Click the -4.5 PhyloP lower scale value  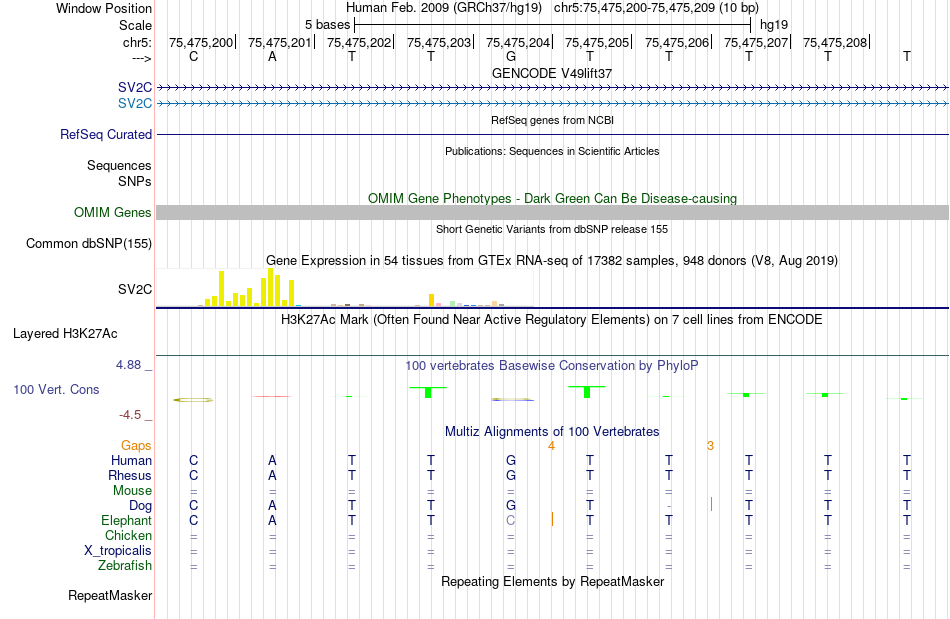[x=130, y=415]
